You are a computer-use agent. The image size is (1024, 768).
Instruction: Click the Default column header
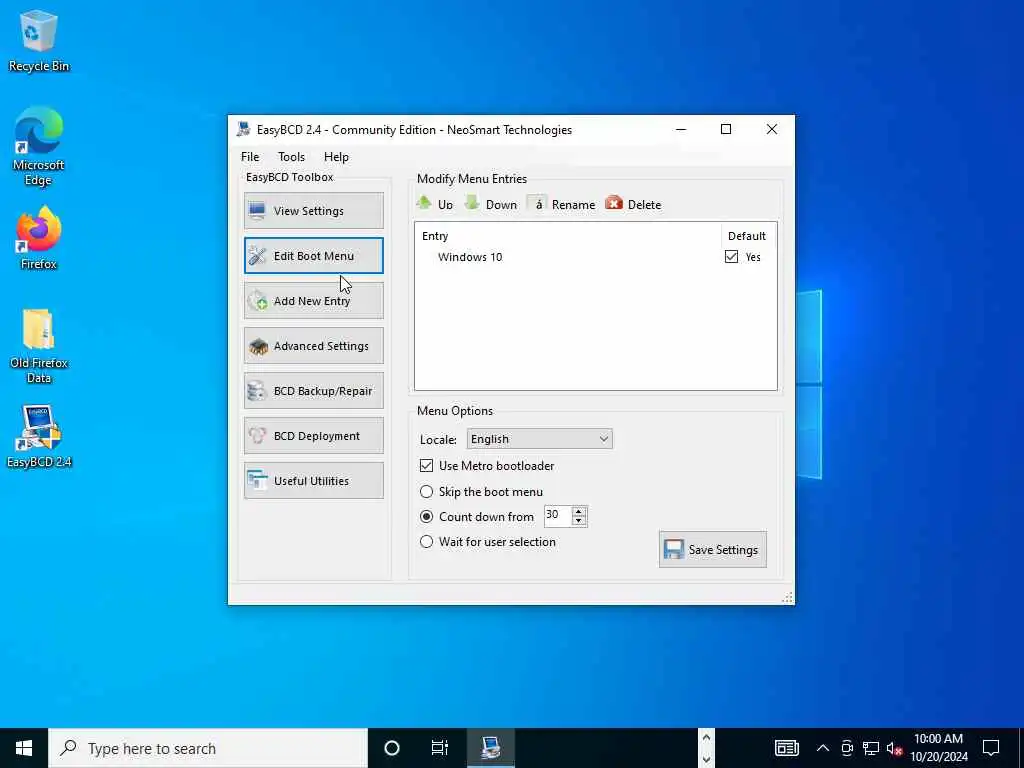click(x=746, y=236)
